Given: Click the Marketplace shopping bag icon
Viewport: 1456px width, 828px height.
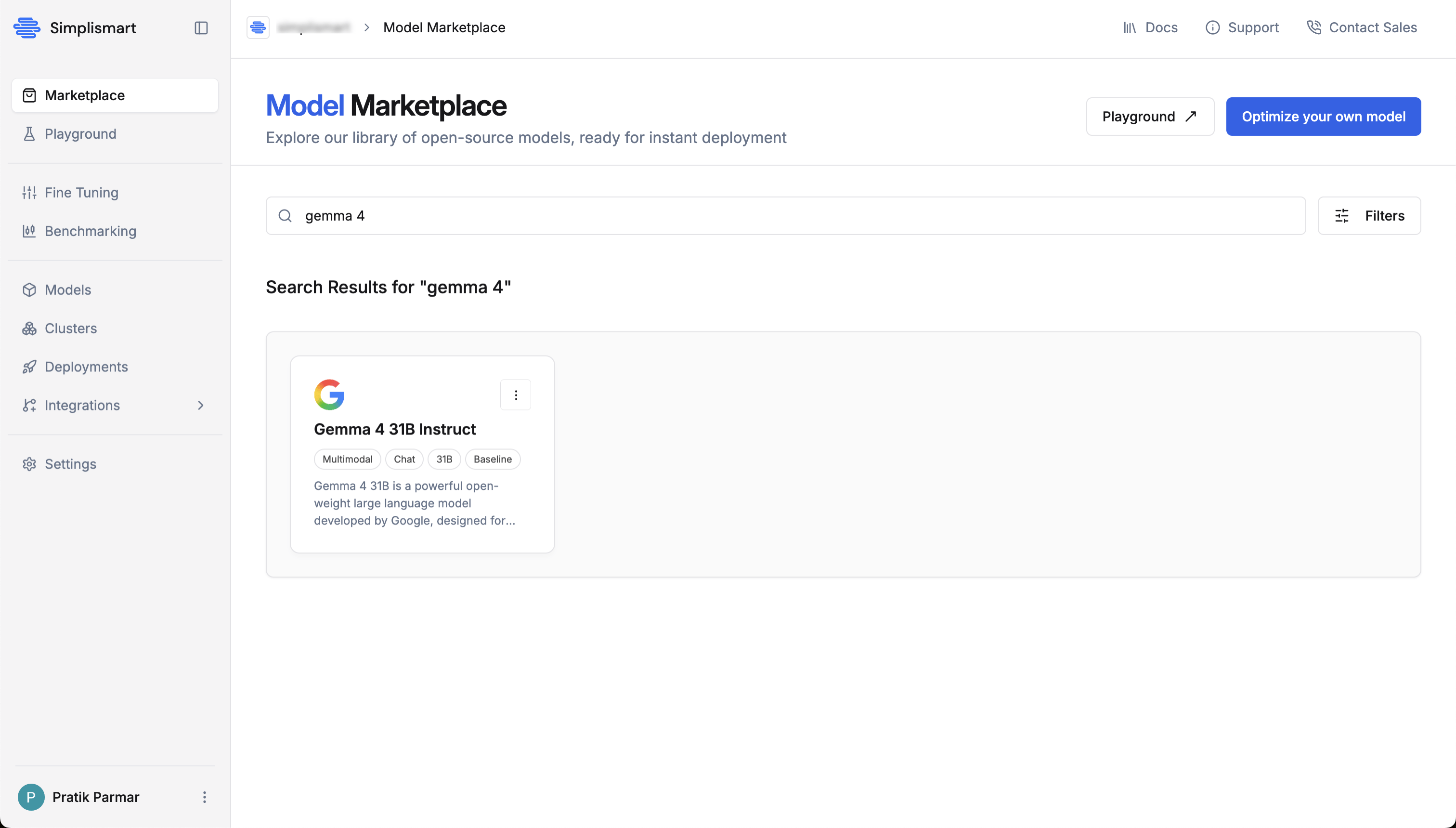Looking at the screenshot, I should [29, 95].
